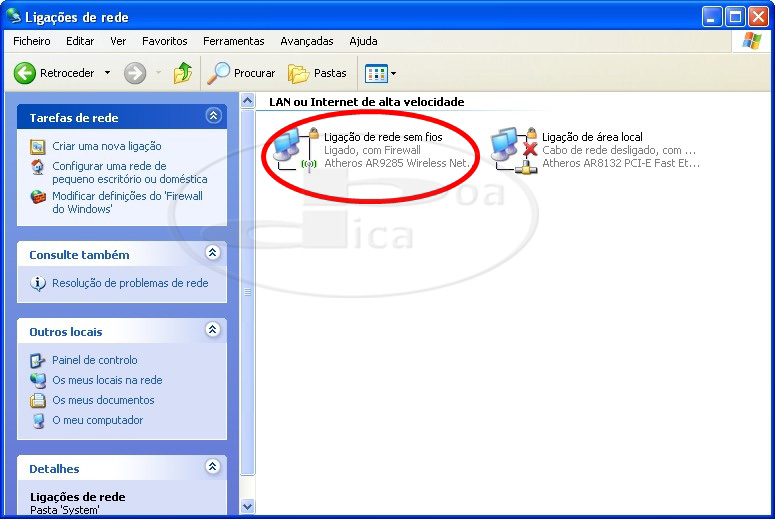Open the Favoritos menu
This screenshot has width=775, height=519.
165,41
